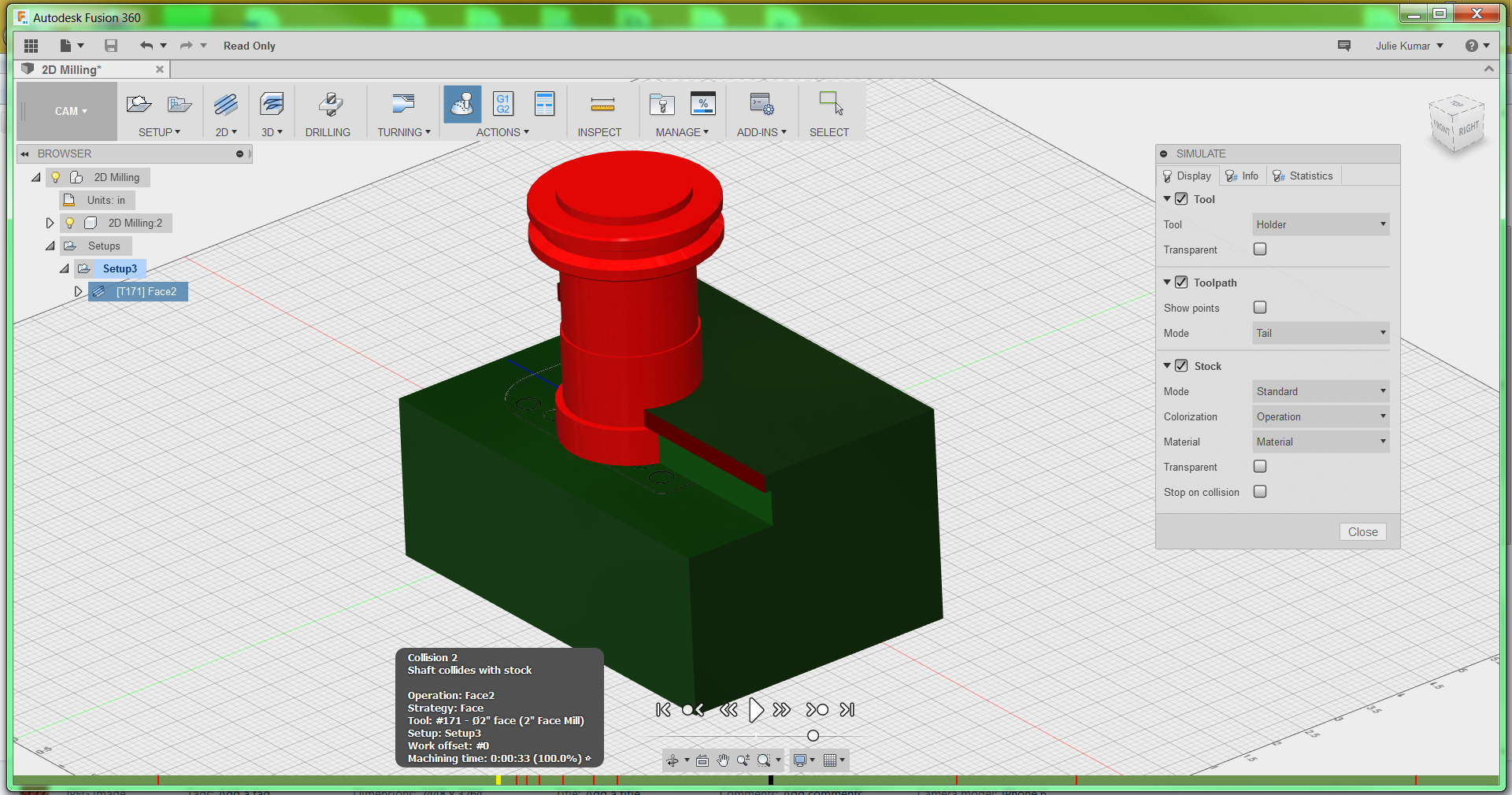
Task: Jump to simulation end
Action: click(847, 710)
